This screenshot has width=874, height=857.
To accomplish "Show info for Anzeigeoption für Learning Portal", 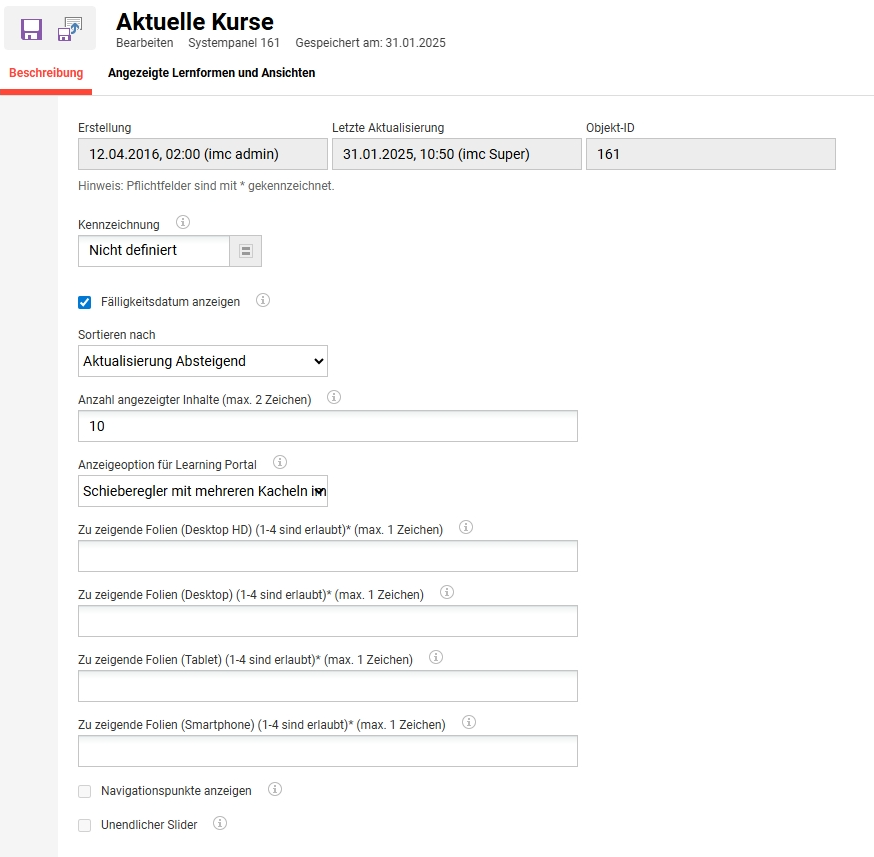I will coord(280,462).
